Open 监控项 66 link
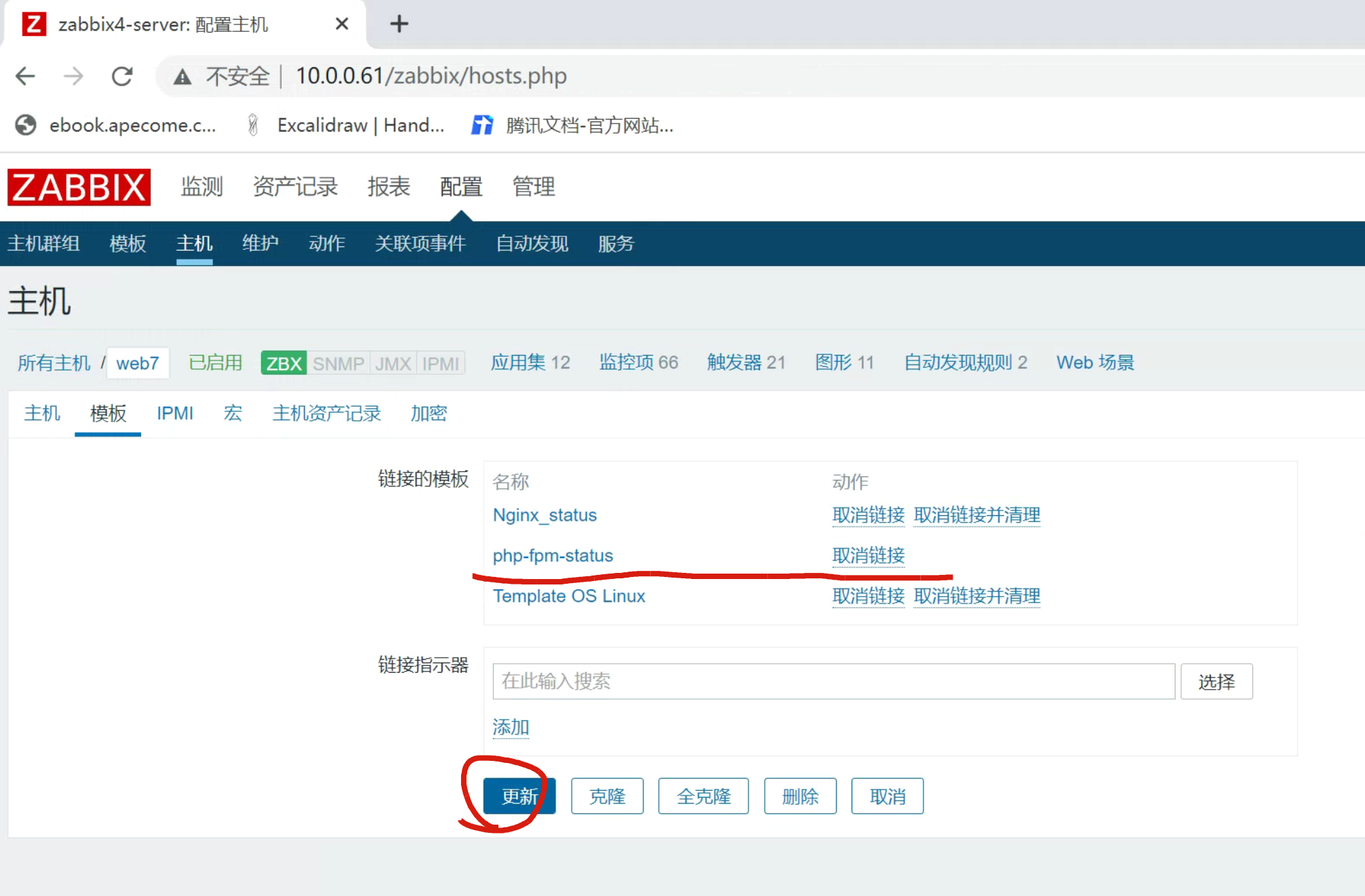This screenshot has width=1365, height=896. point(638,362)
